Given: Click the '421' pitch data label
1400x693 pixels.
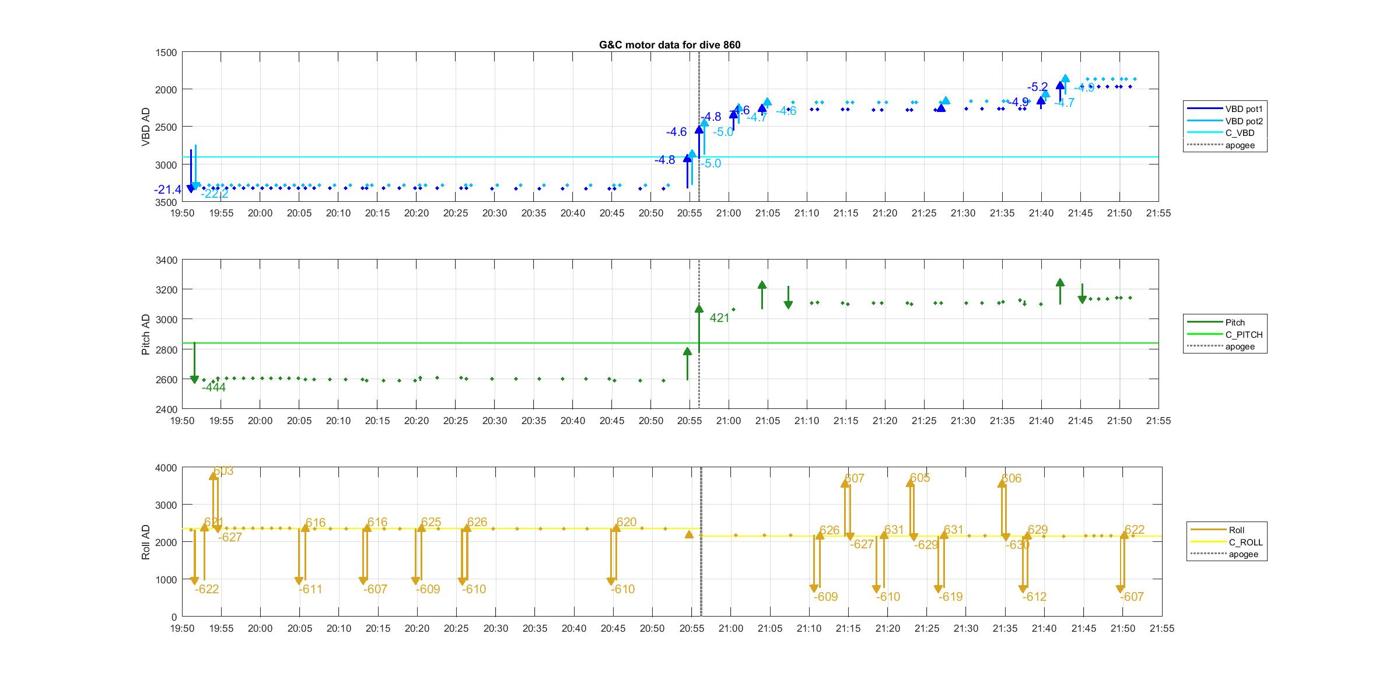Looking at the screenshot, I should coord(719,318).
